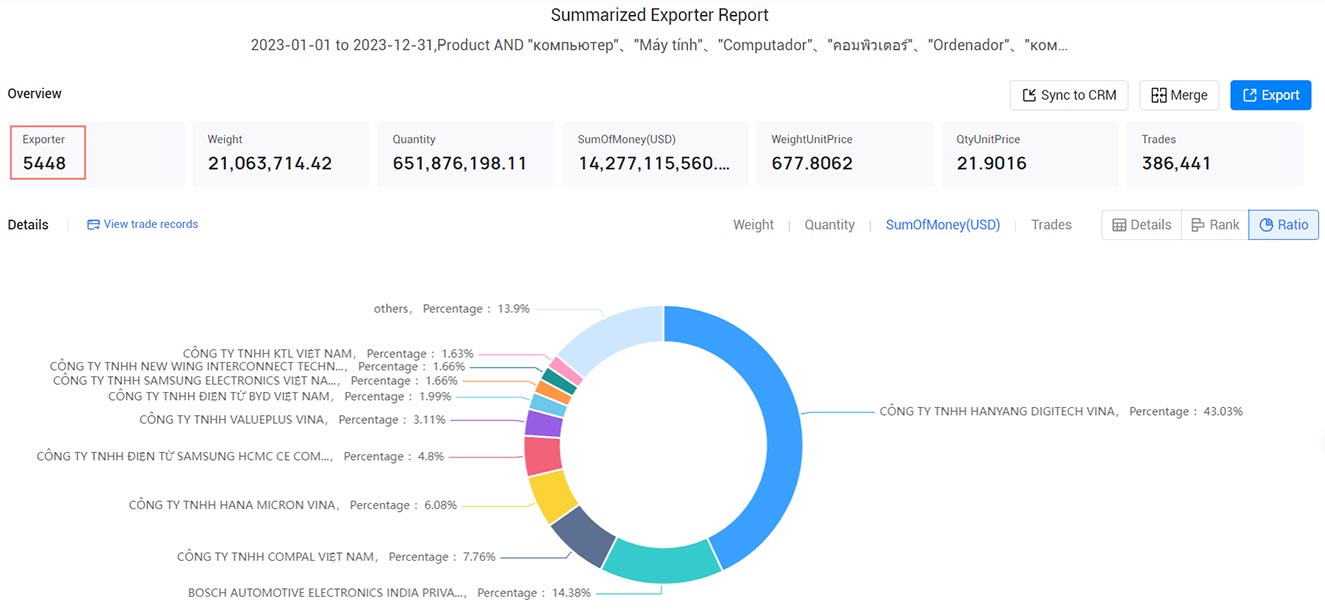Select the Ratio chart view

click(1284, 225)
